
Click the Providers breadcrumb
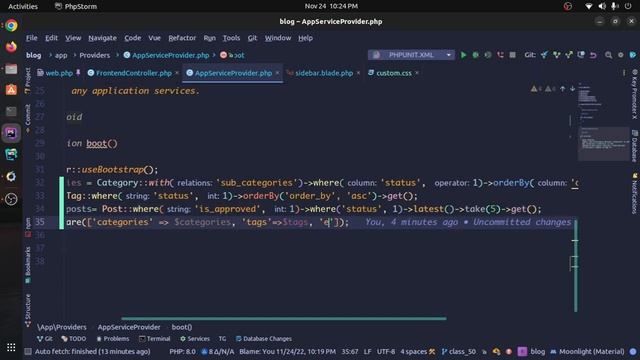(x=95, y=55)
